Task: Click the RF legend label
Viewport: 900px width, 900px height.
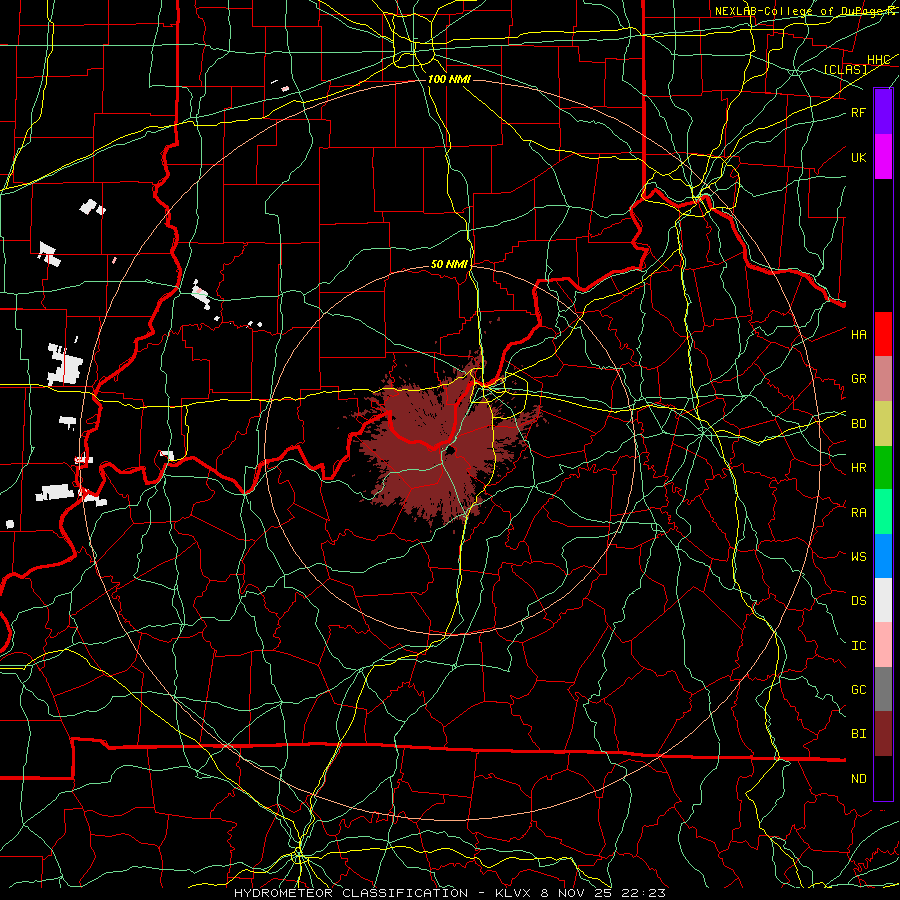Action: tap(858, 112)
